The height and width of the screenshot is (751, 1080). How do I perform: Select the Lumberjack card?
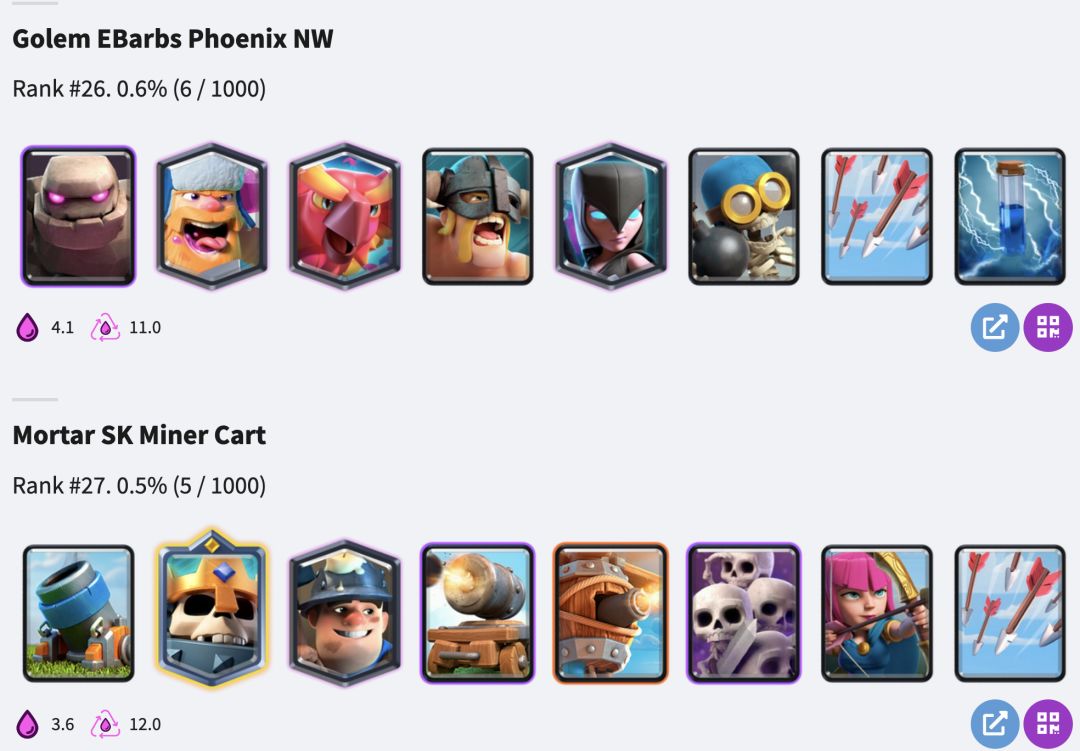211,216
